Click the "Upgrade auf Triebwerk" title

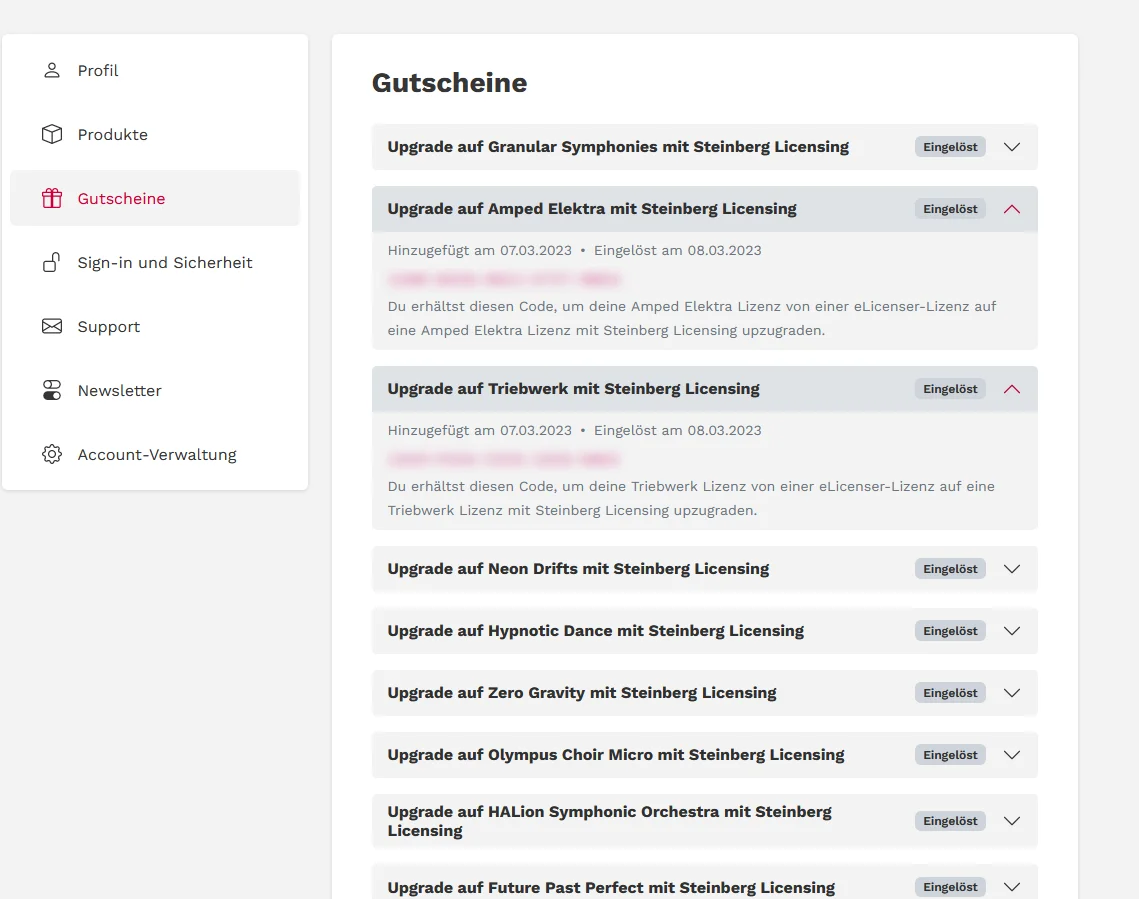[x=573, y=389]
